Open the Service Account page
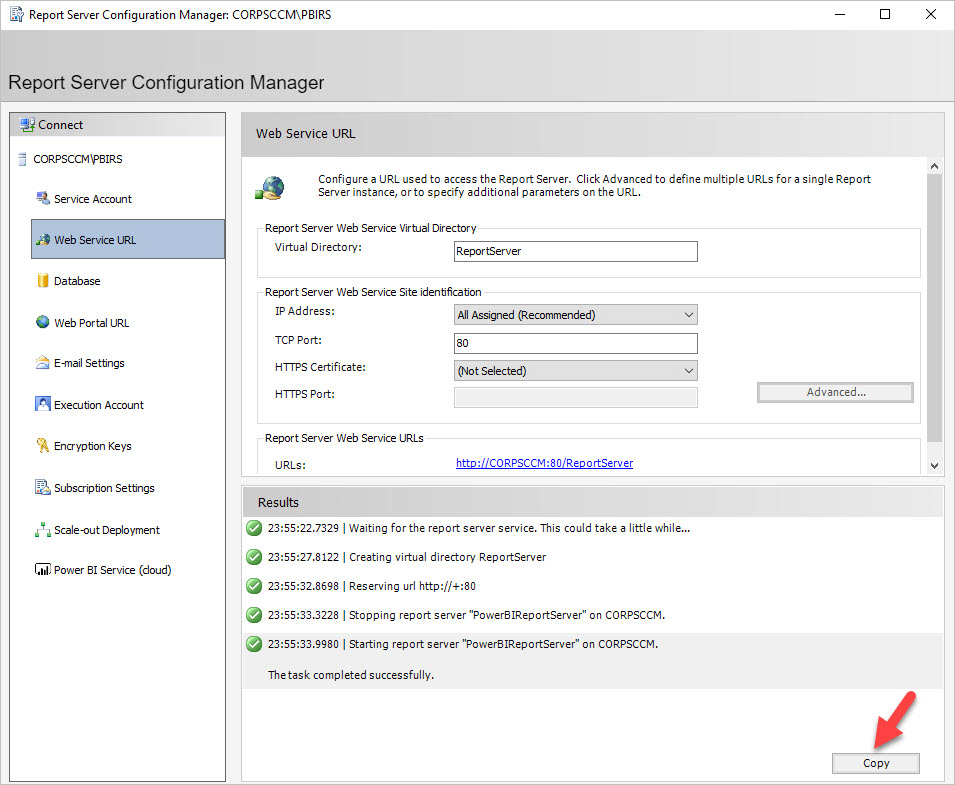The height and width of the screenshot is (785, 955). point(93,199)
